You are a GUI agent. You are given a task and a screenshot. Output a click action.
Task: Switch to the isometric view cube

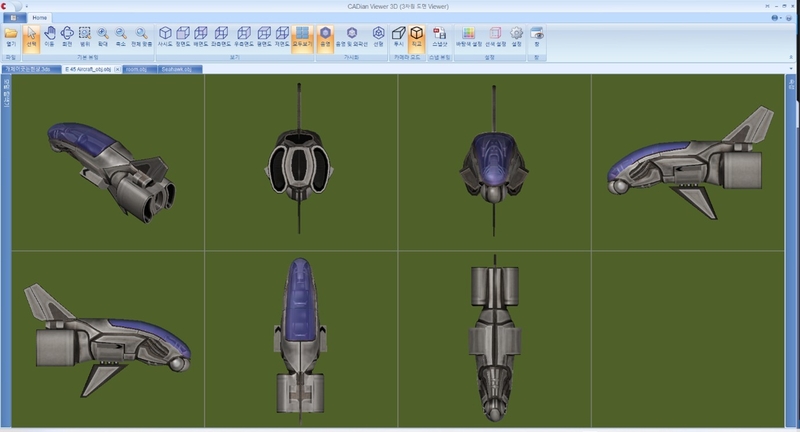pos(166,37)
